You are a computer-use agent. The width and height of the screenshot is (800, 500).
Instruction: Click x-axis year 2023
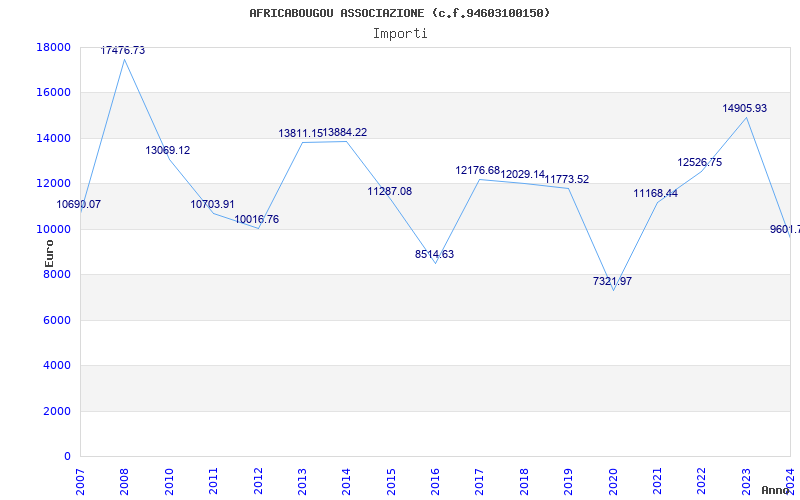[746, 481]
